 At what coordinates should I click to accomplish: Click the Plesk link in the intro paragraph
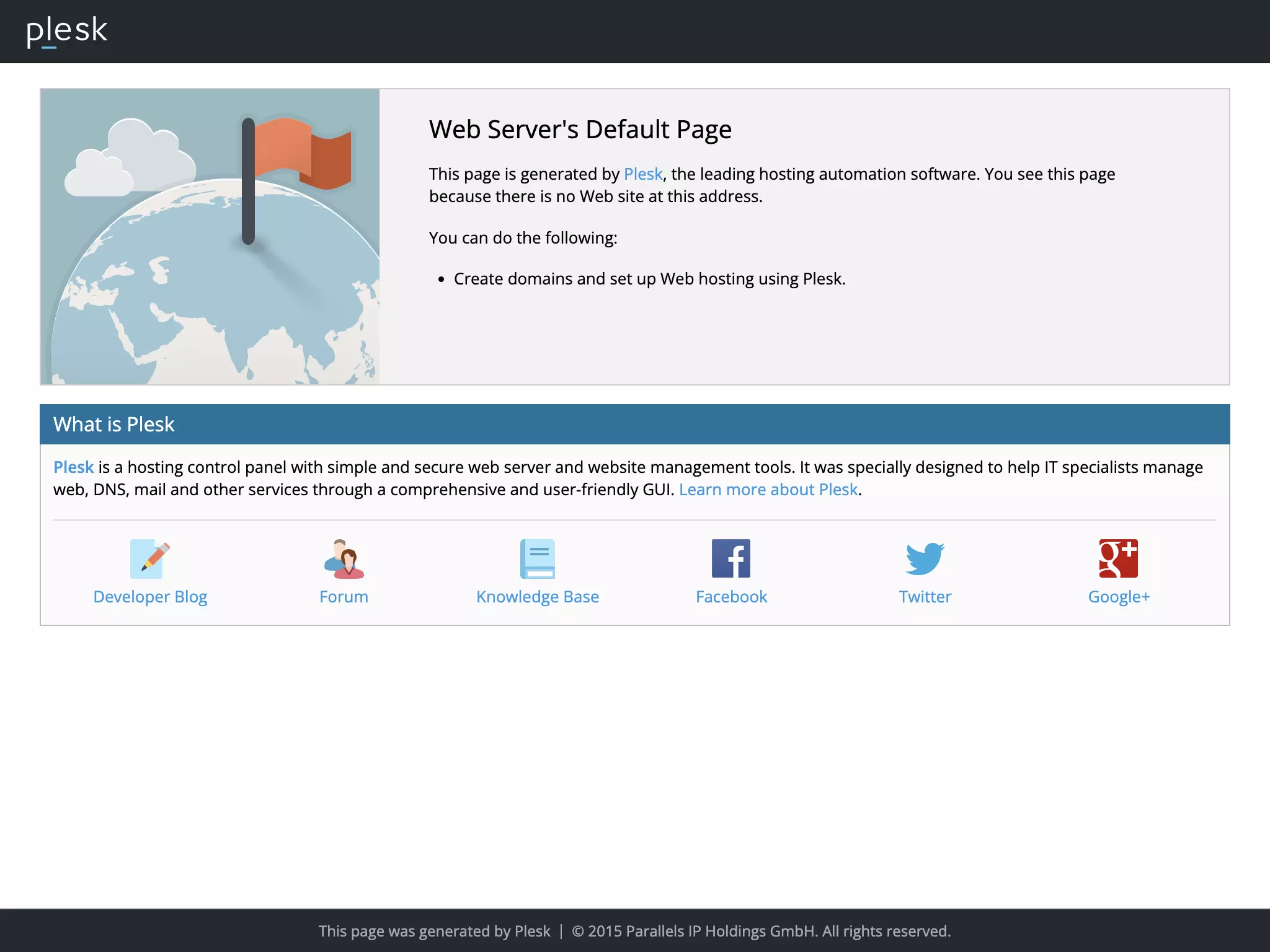click(x=643, y=174)
